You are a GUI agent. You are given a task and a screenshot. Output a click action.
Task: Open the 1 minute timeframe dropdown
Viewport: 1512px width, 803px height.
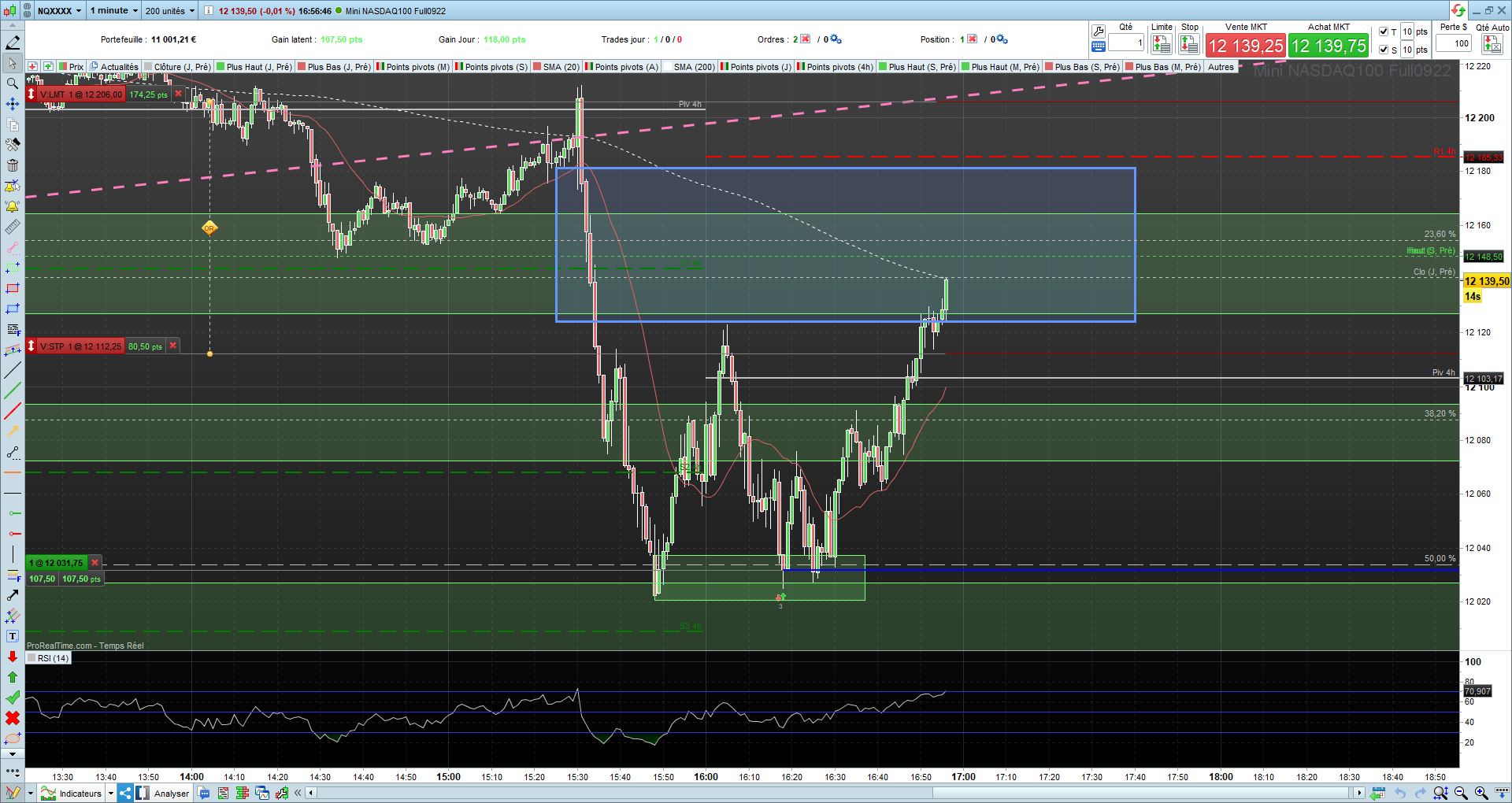click(114, 10)
